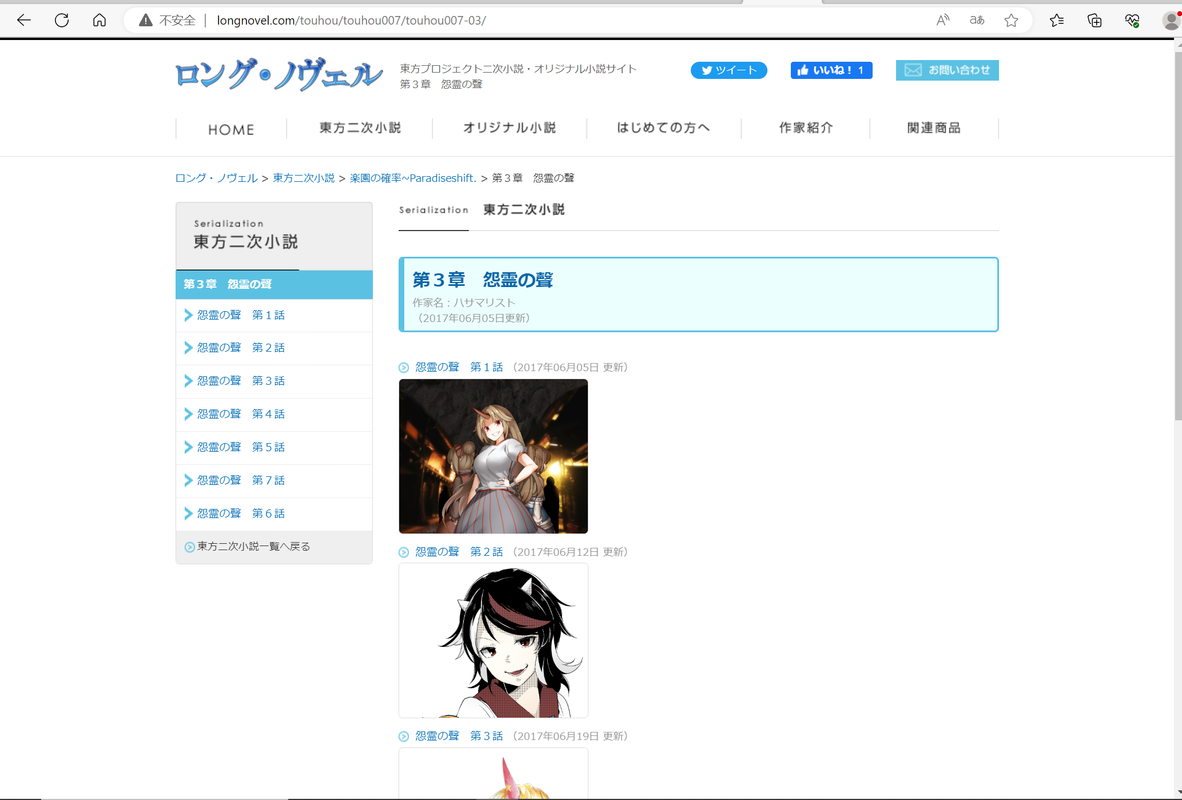
Task: Click circle arrow icon beside 第2話 link
Action: [x=404, y=553]
